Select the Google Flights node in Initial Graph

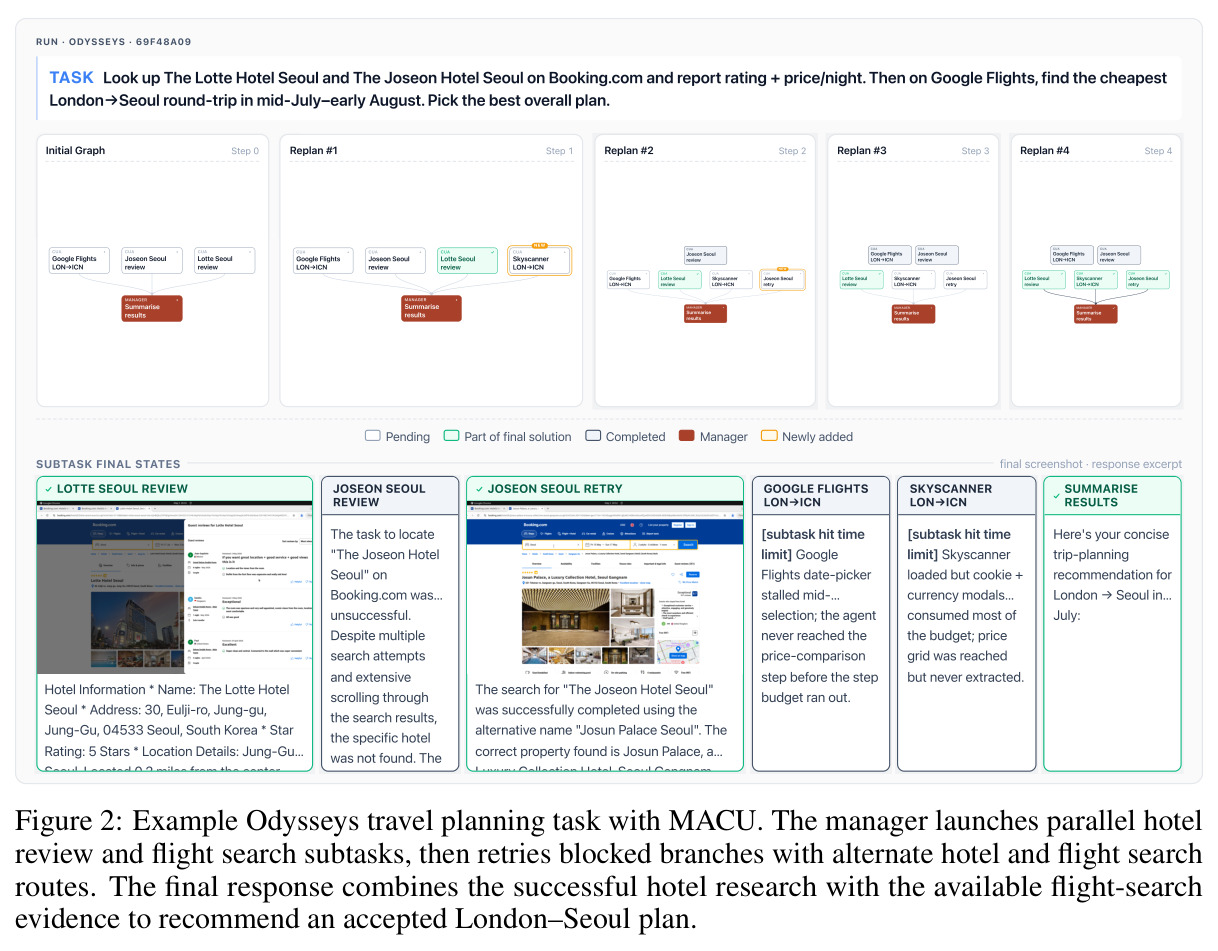click(81, 262)
